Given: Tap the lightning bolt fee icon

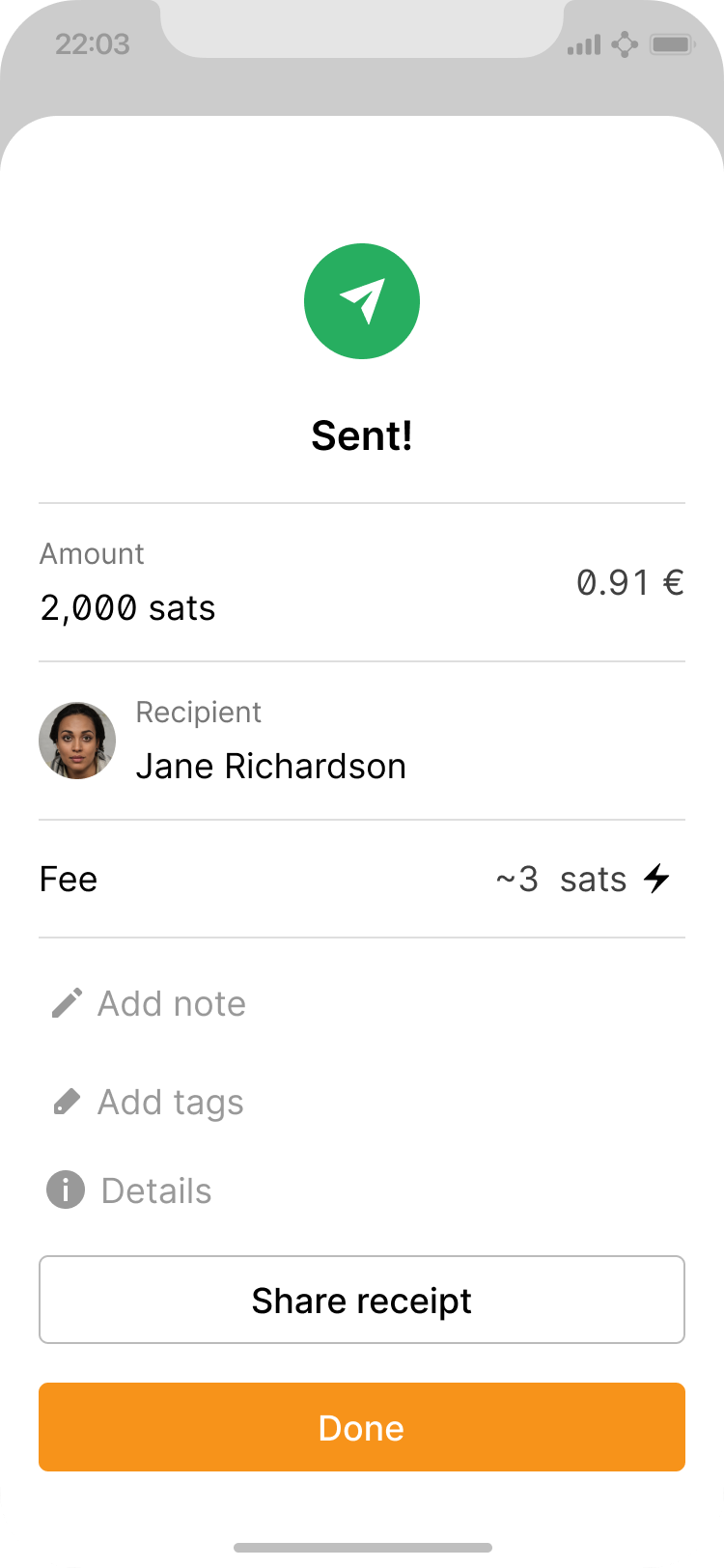Looking at the screenshot, I should [x=657, y=879].
